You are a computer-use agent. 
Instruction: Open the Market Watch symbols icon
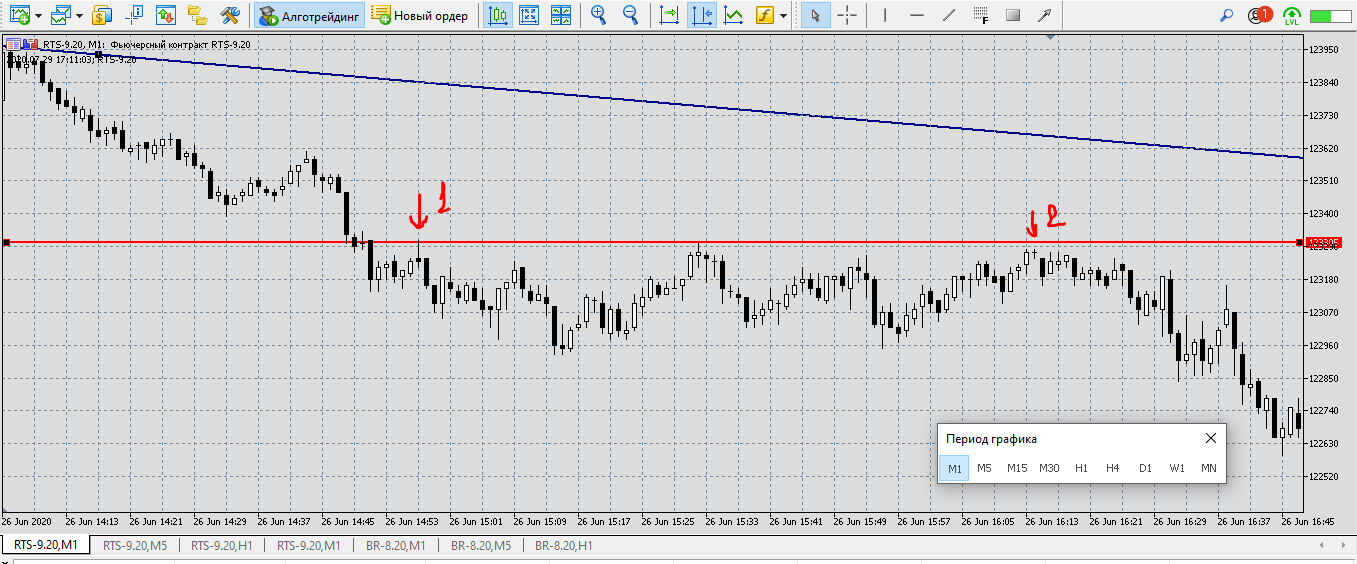click(x=102, y=15)
